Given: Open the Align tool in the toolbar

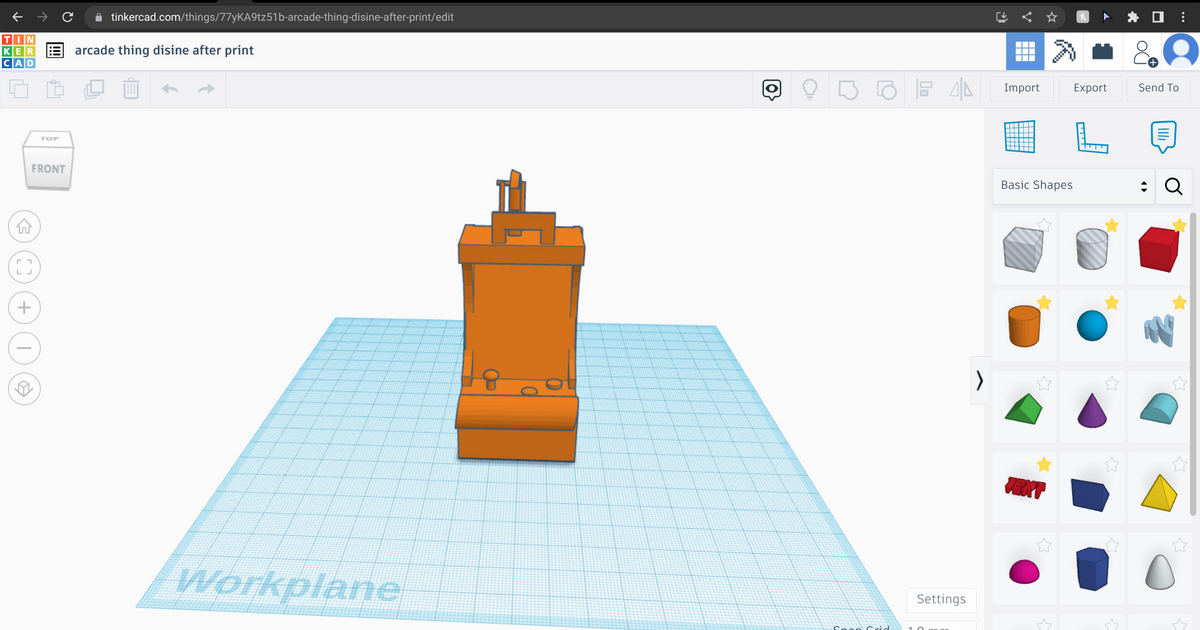Looking at the screenshot, I should point(922,89).
